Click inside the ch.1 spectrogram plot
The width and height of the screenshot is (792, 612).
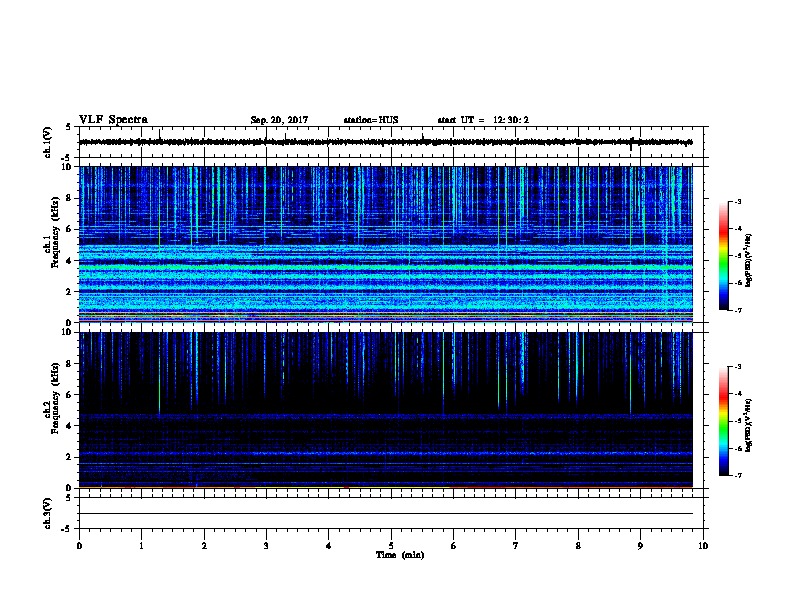(x=386, y=244)
